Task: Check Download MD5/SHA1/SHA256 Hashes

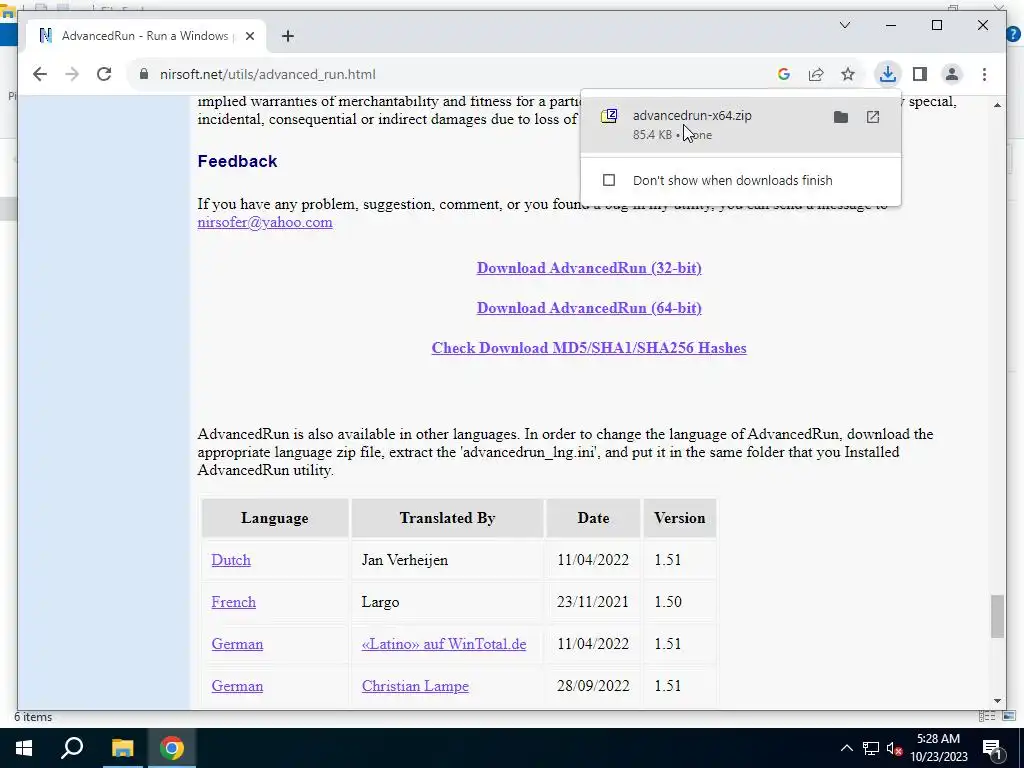Action: click(x=589, y=347)
